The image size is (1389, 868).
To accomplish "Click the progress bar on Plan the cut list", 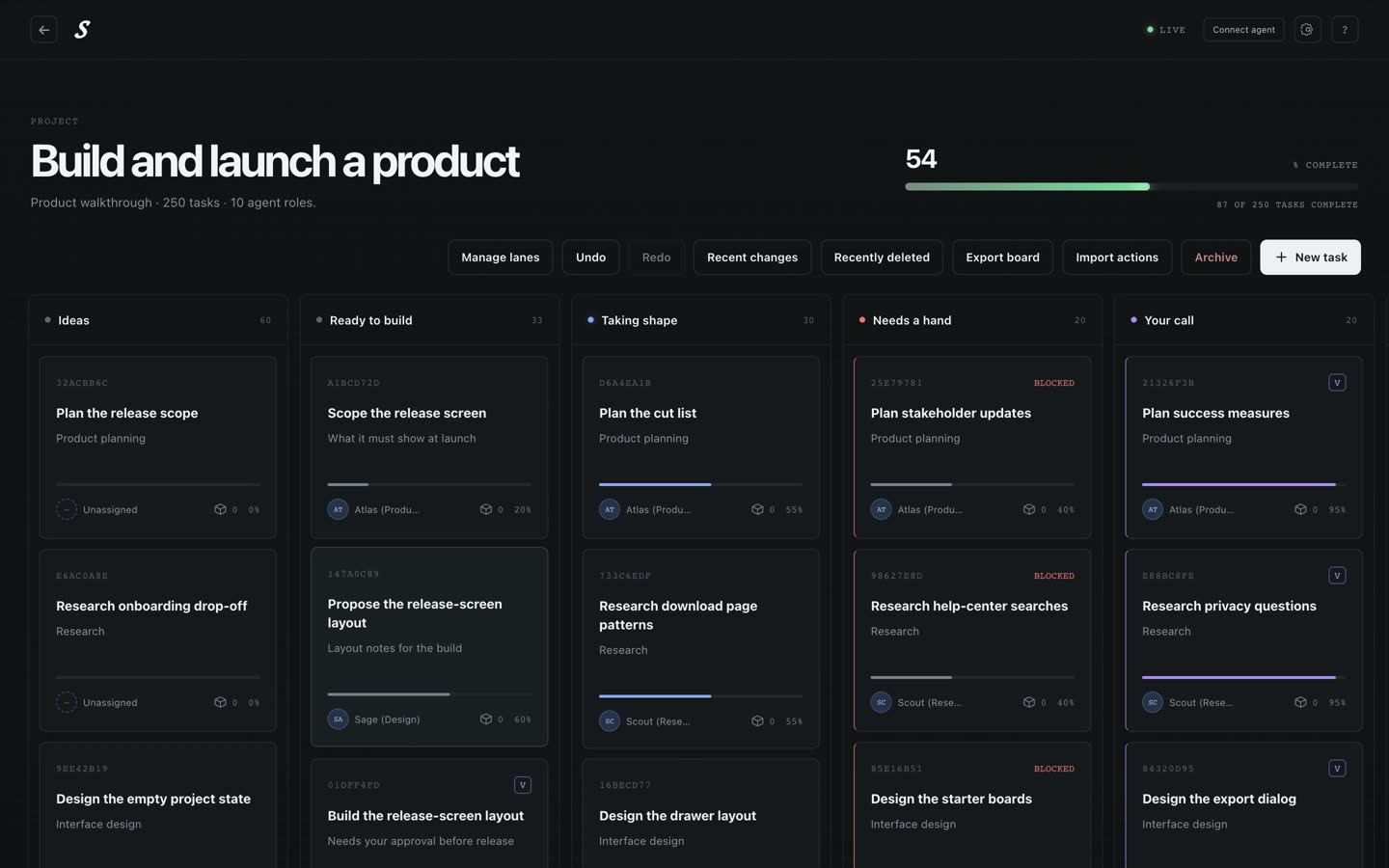I will click(701, 484).
